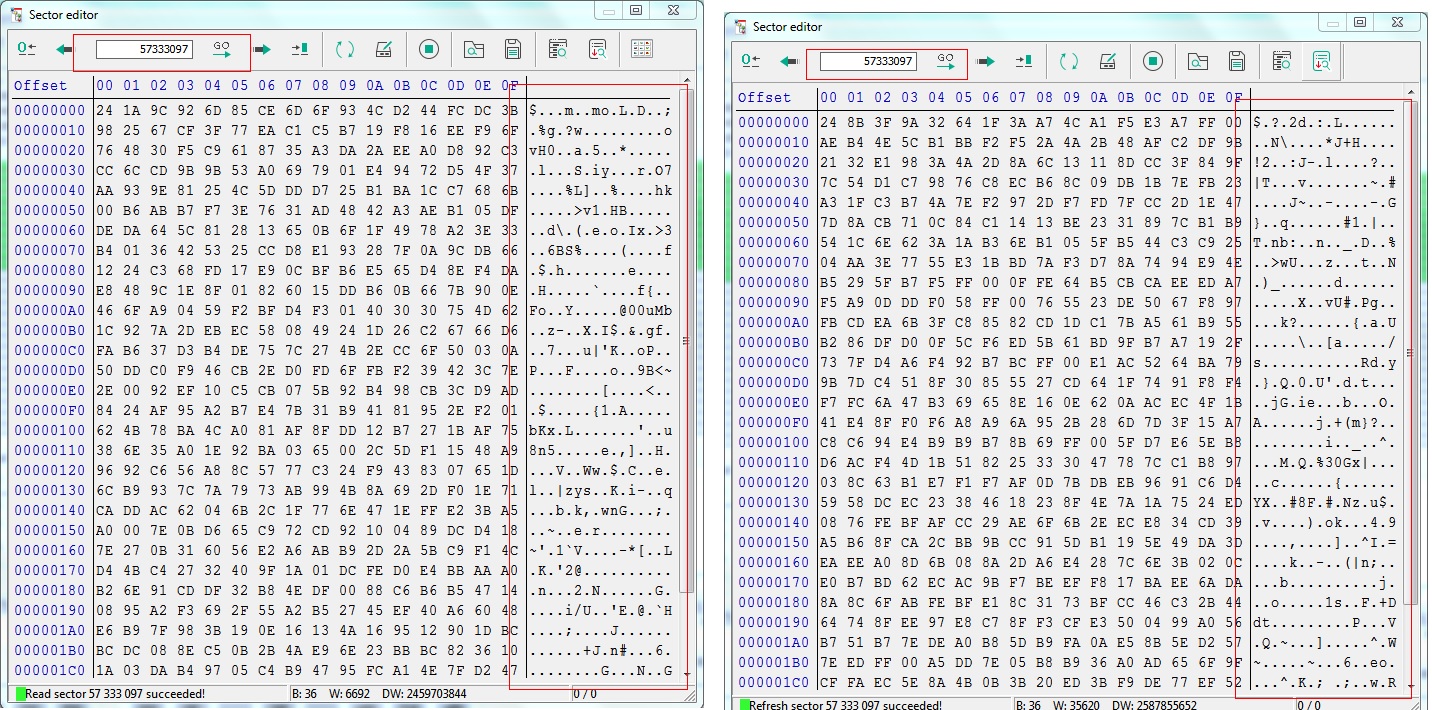This screenshot has width=1432, height=710.
Task: Open sector file in left Sector editor
Action: 474,49
